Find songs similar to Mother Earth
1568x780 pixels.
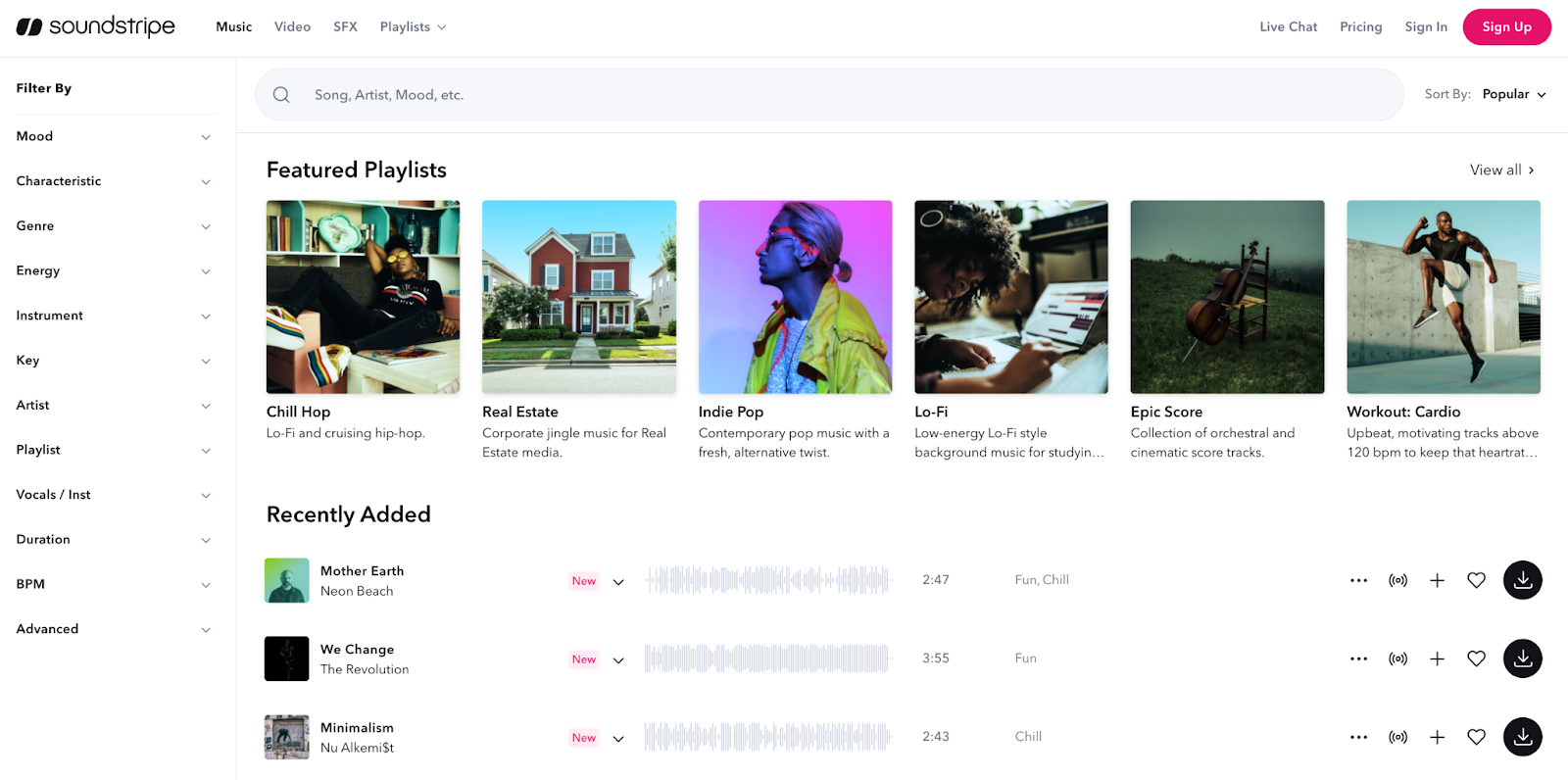click(x=1397, y=580)
